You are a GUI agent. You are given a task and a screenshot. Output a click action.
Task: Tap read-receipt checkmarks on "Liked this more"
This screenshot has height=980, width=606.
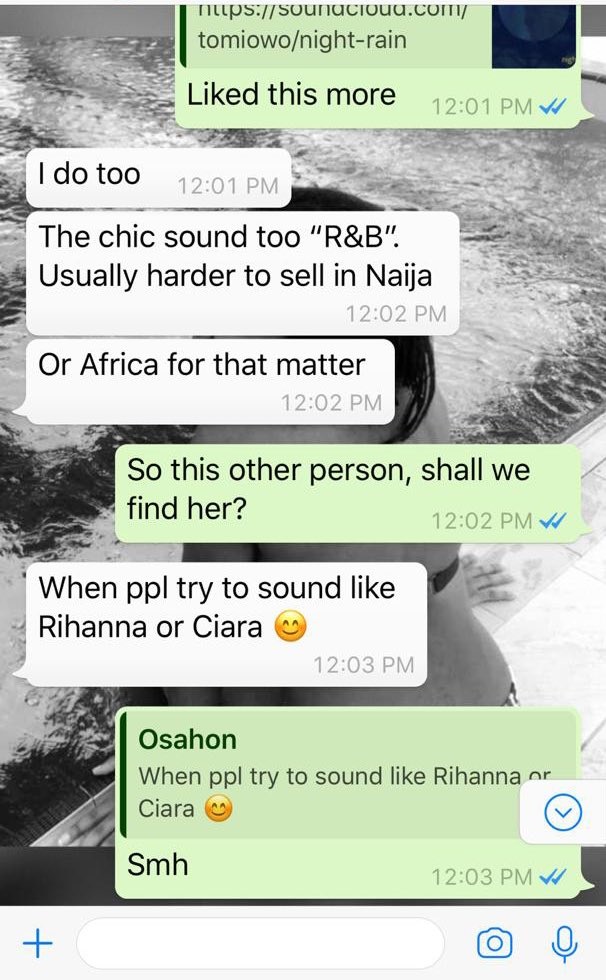tap(553, 107)
